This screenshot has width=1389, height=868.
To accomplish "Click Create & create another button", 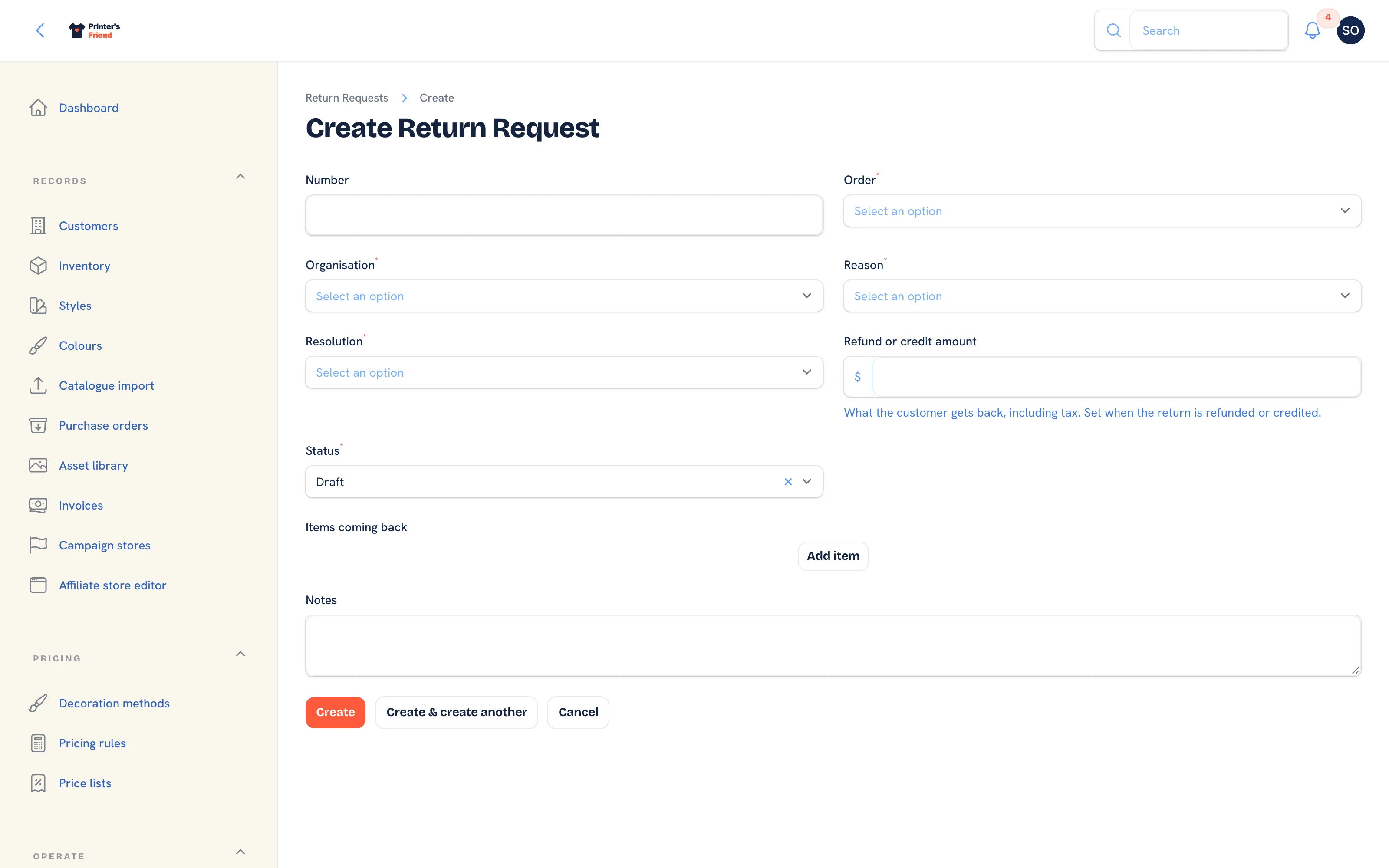I will click(x=456, y=712).
